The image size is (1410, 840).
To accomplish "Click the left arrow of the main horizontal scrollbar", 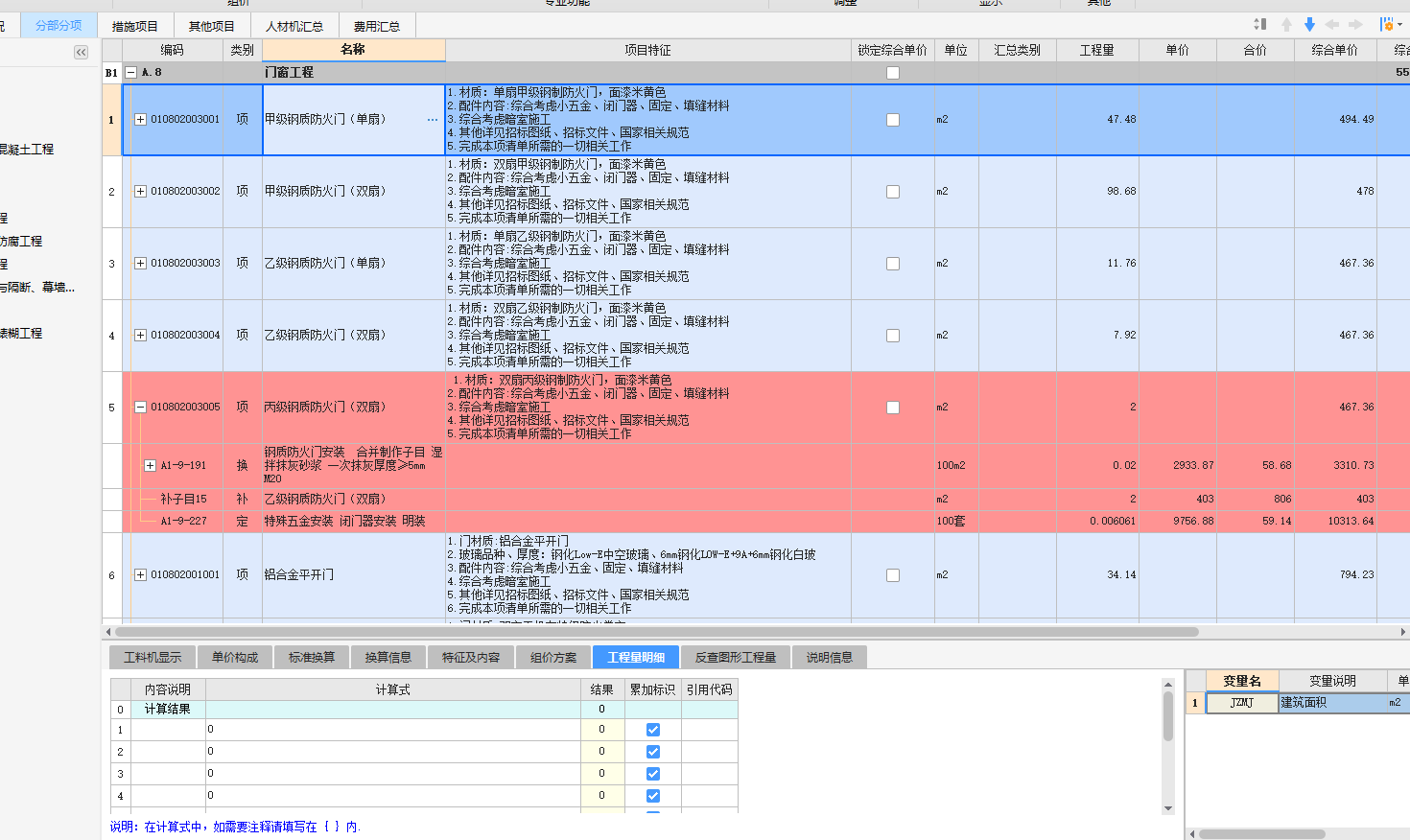I will click(x=108, y=632).
